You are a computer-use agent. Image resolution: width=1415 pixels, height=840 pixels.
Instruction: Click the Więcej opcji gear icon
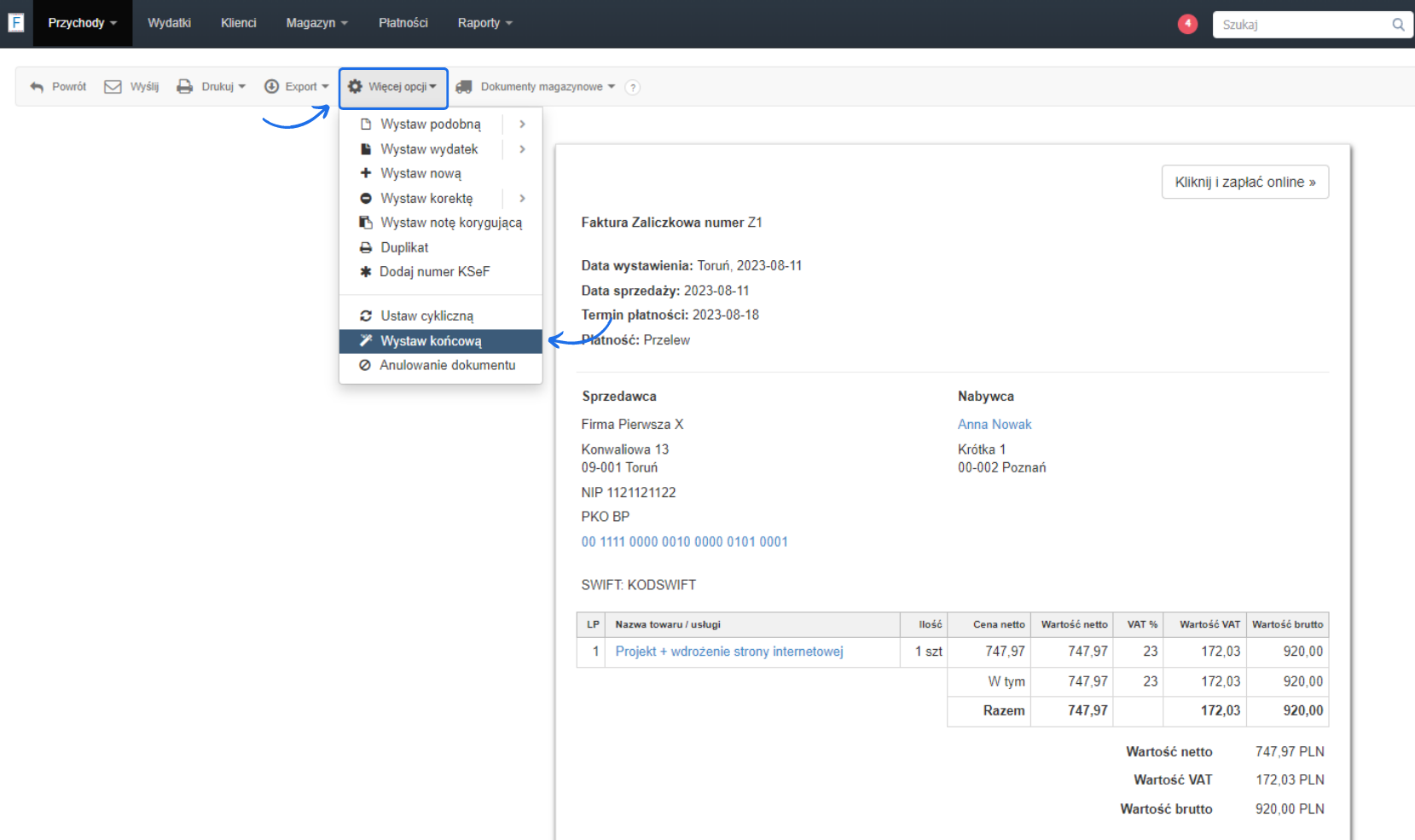point(356,87)
